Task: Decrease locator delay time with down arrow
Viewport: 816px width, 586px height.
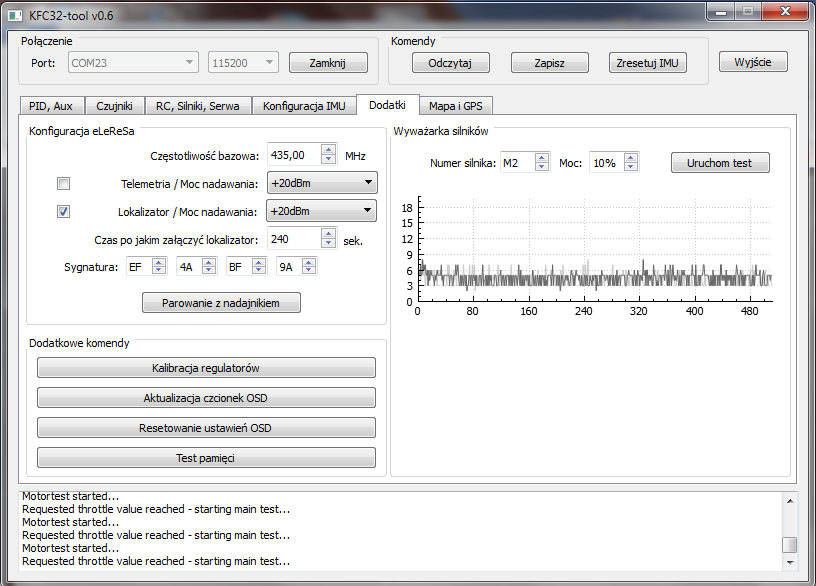Action: pos(328,243)
